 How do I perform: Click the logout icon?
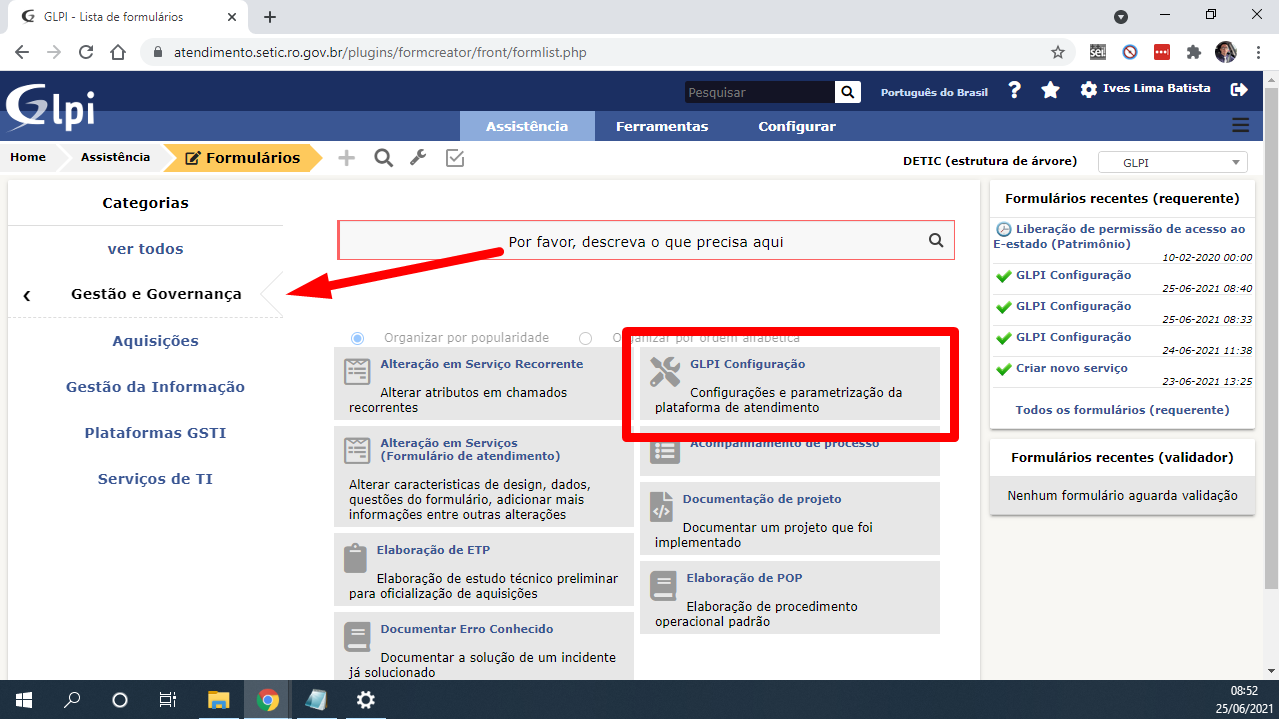(x=1239, y=90)
